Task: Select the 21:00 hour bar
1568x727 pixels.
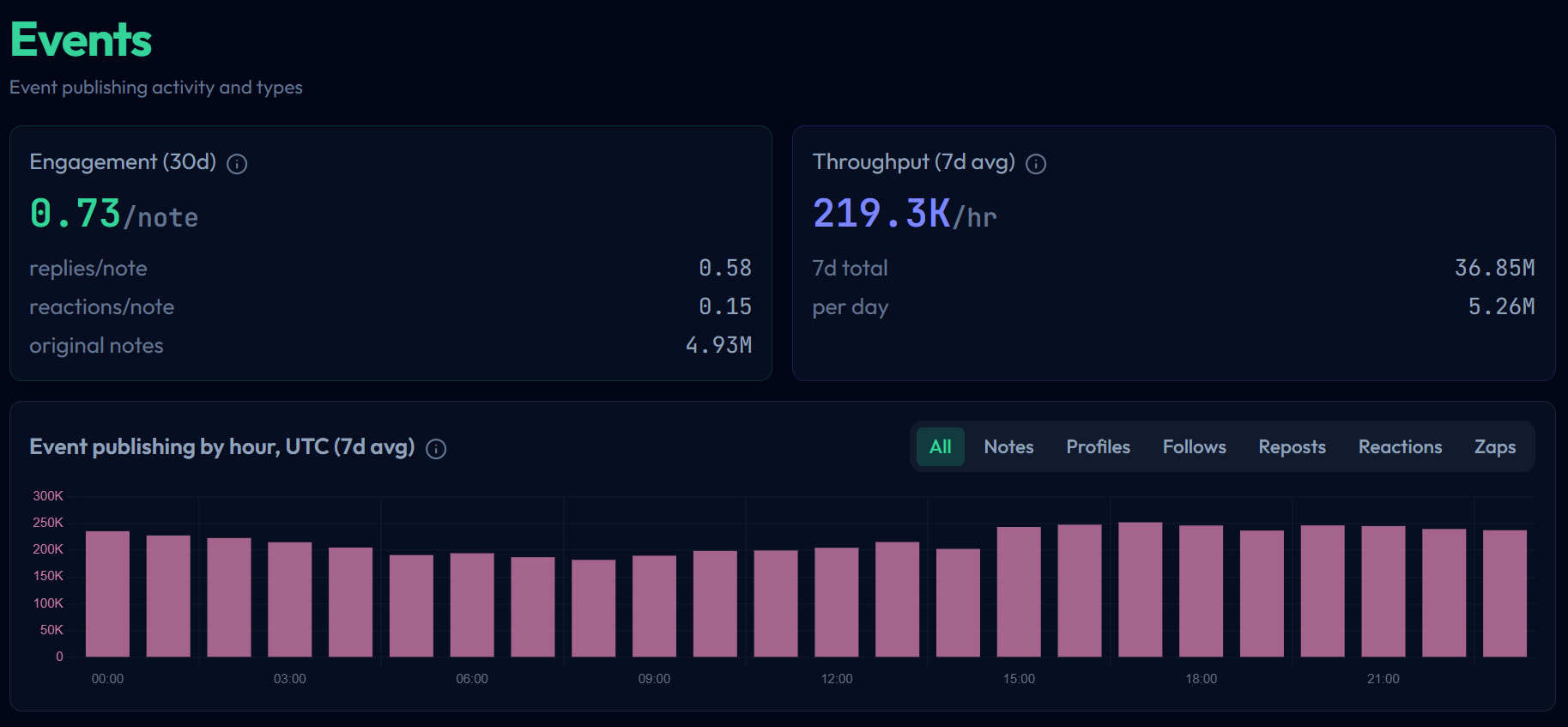Action: click(1383, 591)
